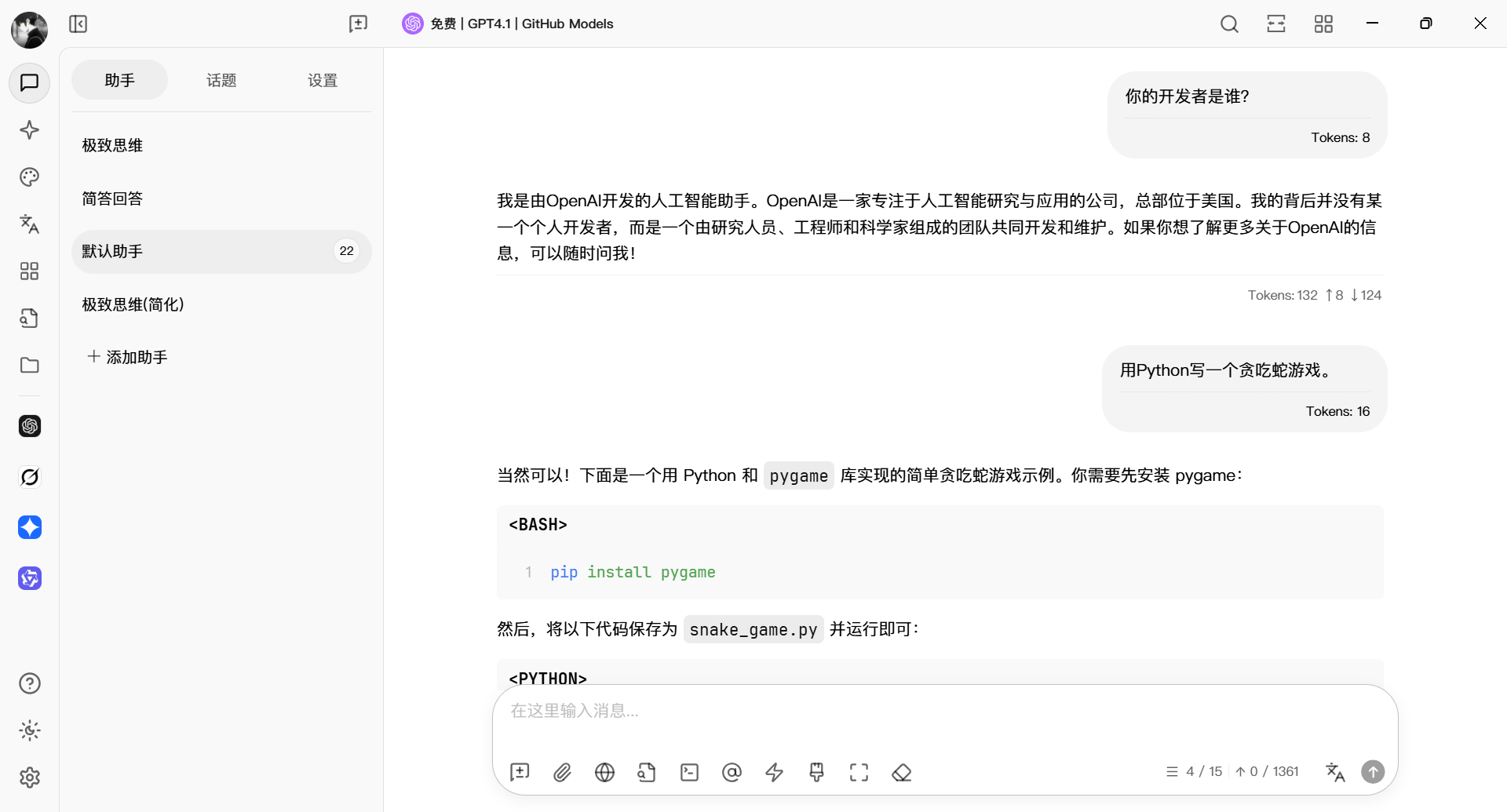The image size is (1507, 812).
Task: Select the 极致思维 assistant
Action: click(x=221, y=145)
